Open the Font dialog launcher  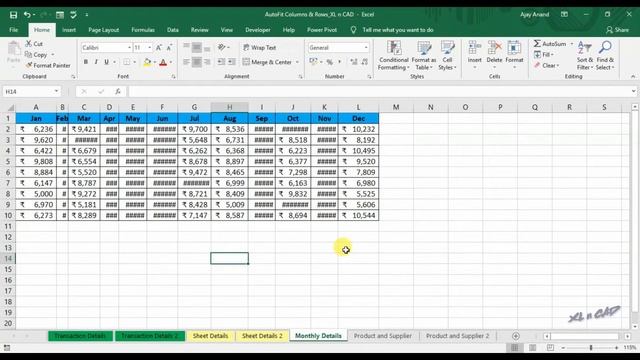(x=173, y=77)
